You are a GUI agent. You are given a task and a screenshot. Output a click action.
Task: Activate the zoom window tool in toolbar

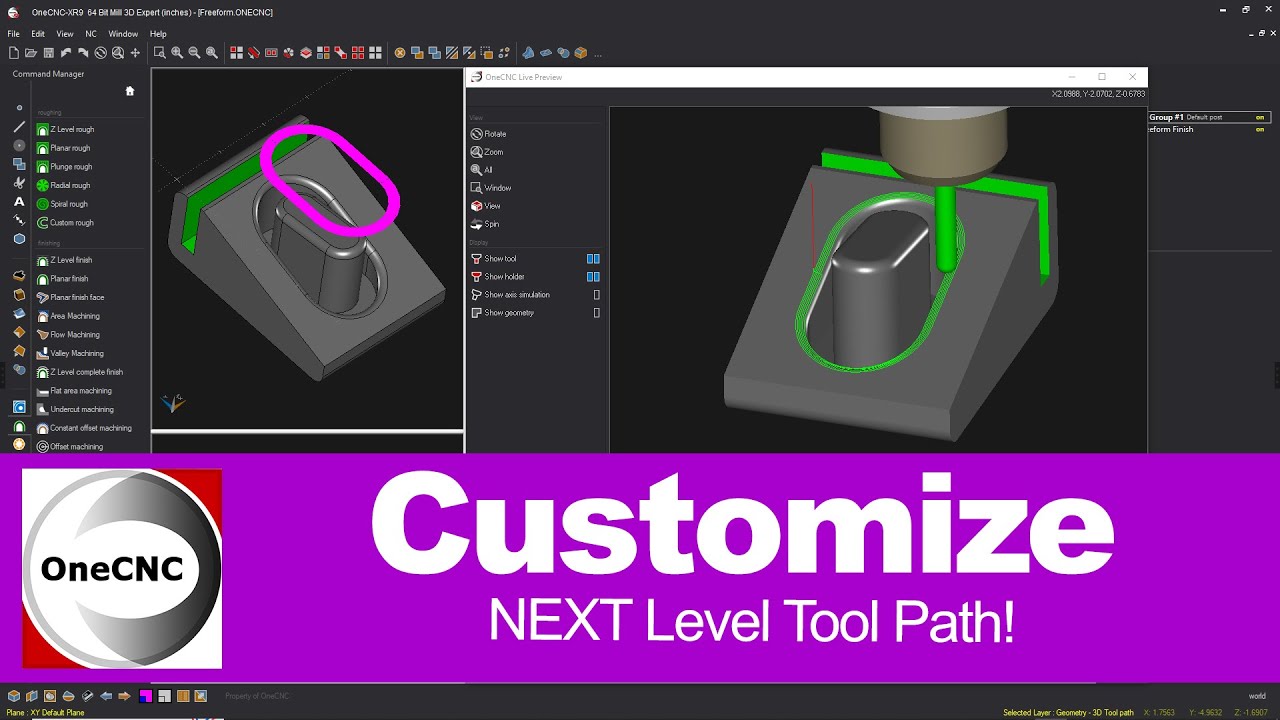tap(159, 53)
